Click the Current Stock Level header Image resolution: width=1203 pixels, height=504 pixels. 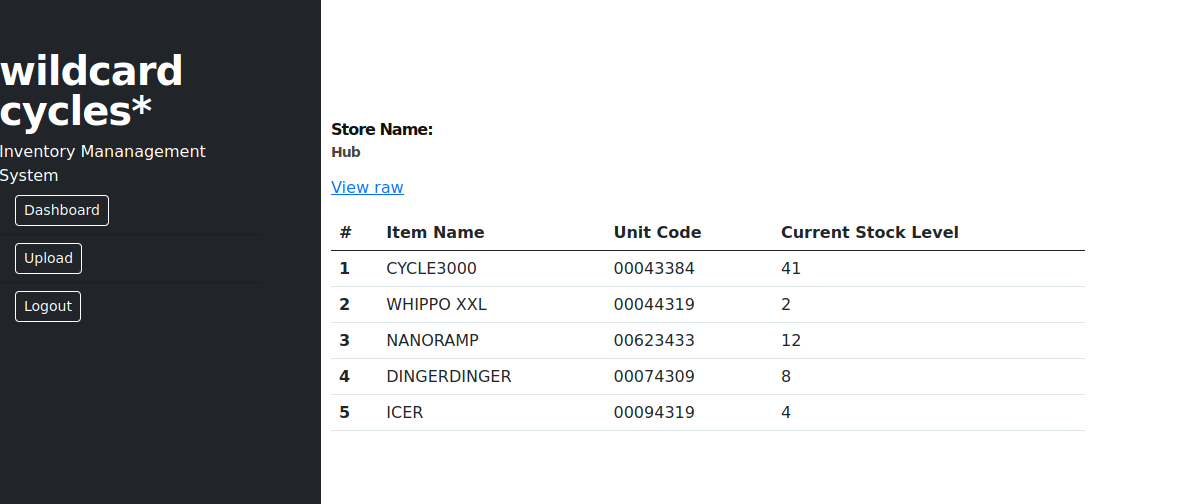click(x=869, y=232)
